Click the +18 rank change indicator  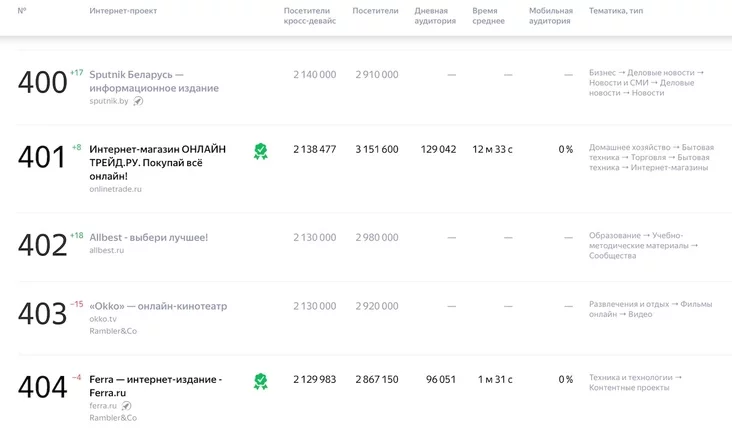pos(77,236)
